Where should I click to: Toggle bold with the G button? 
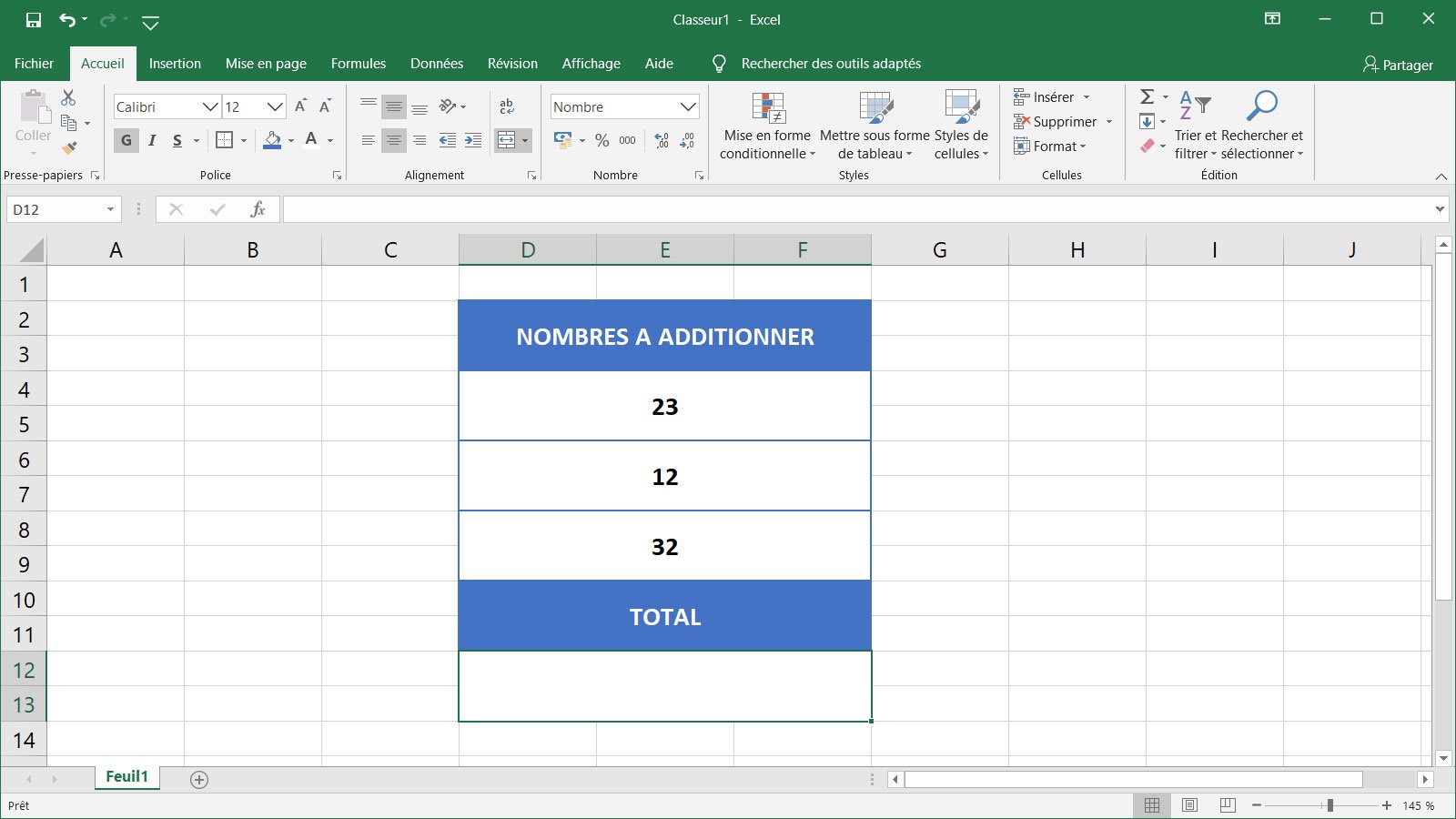125,140
